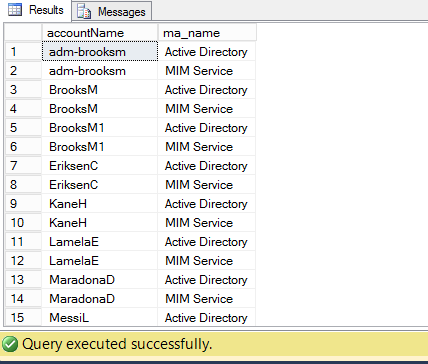Click the Messages tab document icon
428x364 pixels.
tap(84, 11)
